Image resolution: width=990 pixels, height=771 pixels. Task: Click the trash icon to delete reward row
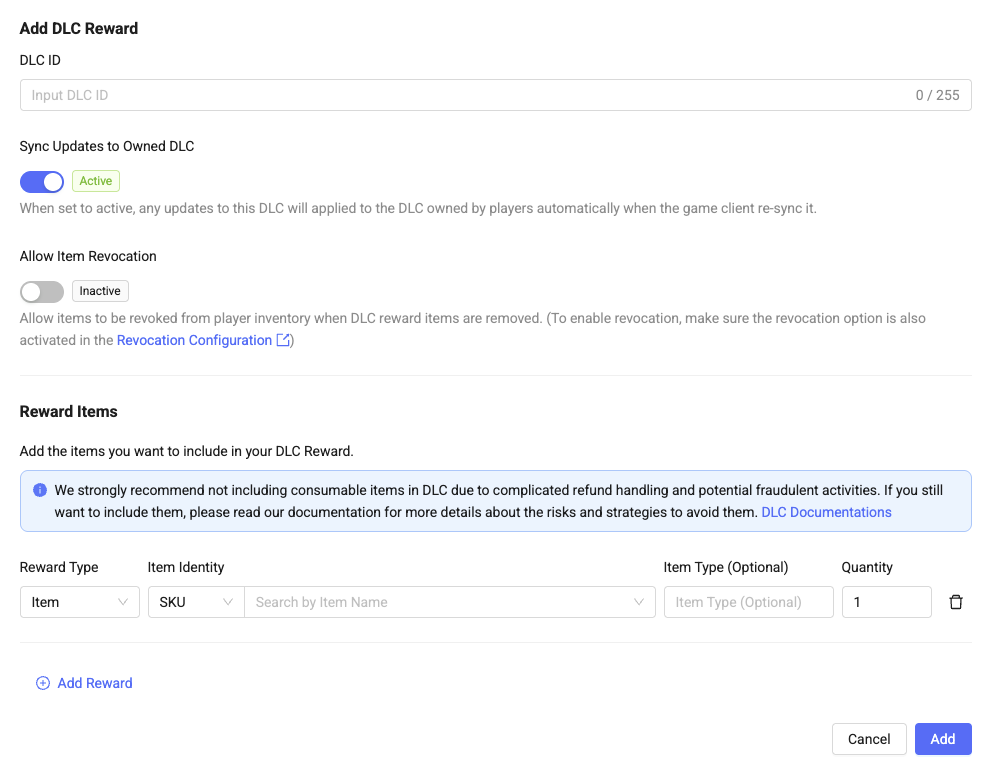point(956,602)
